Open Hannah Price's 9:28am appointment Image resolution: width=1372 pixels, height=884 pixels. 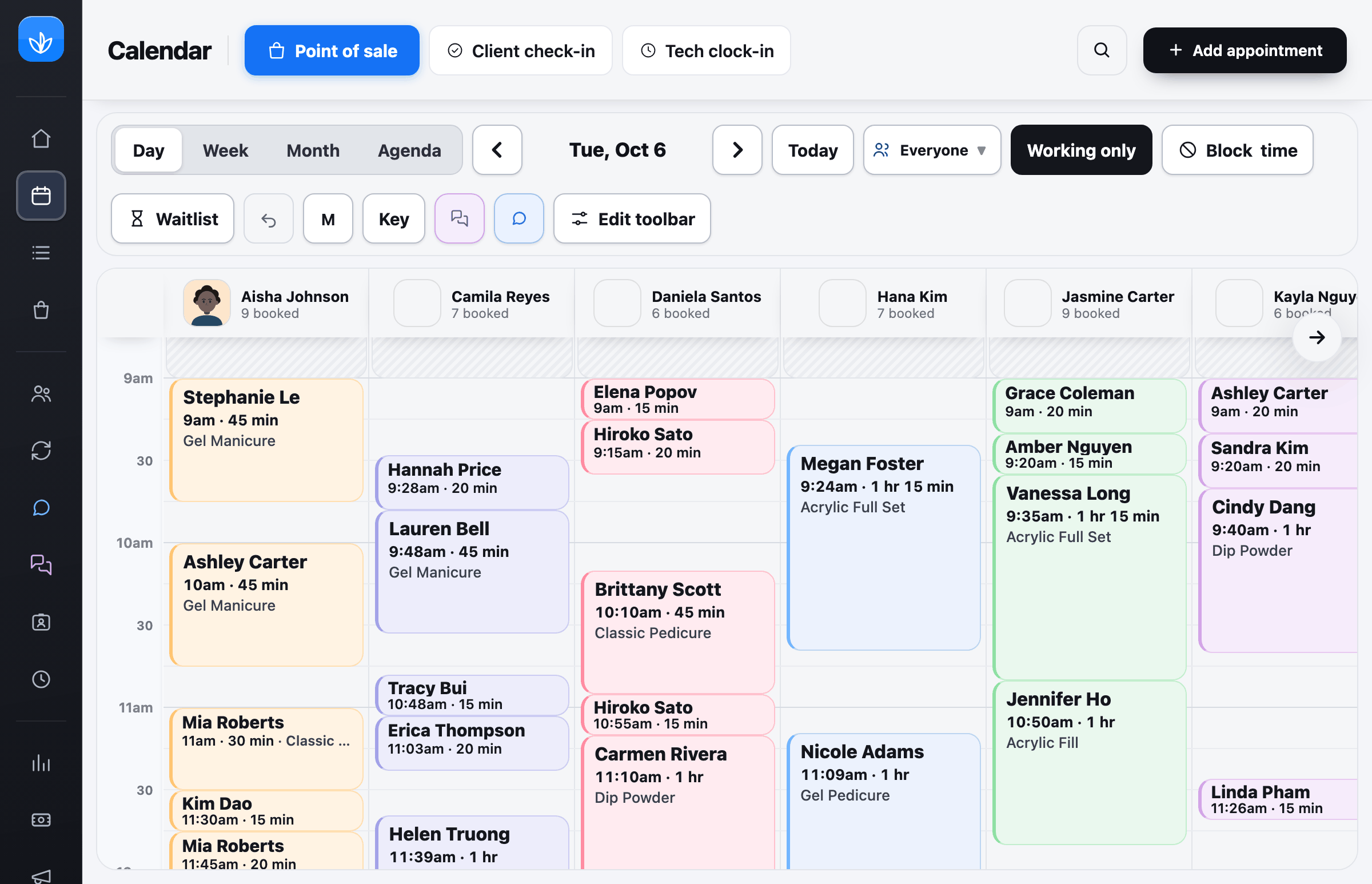click(x=472, y=482)
